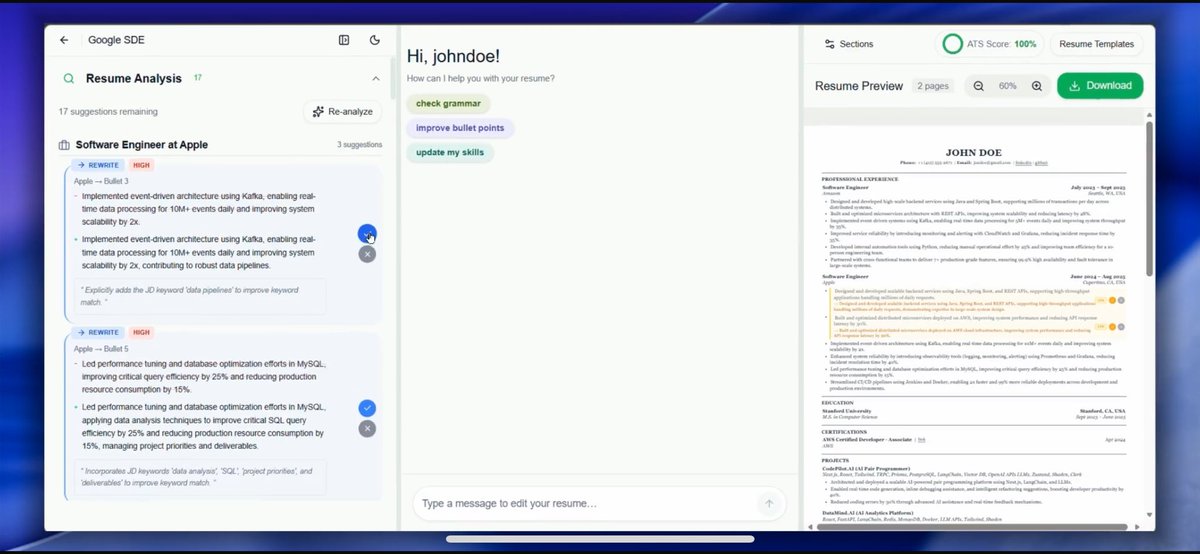
Task: Zoom in the resume preview
Action: (1036, 86)
